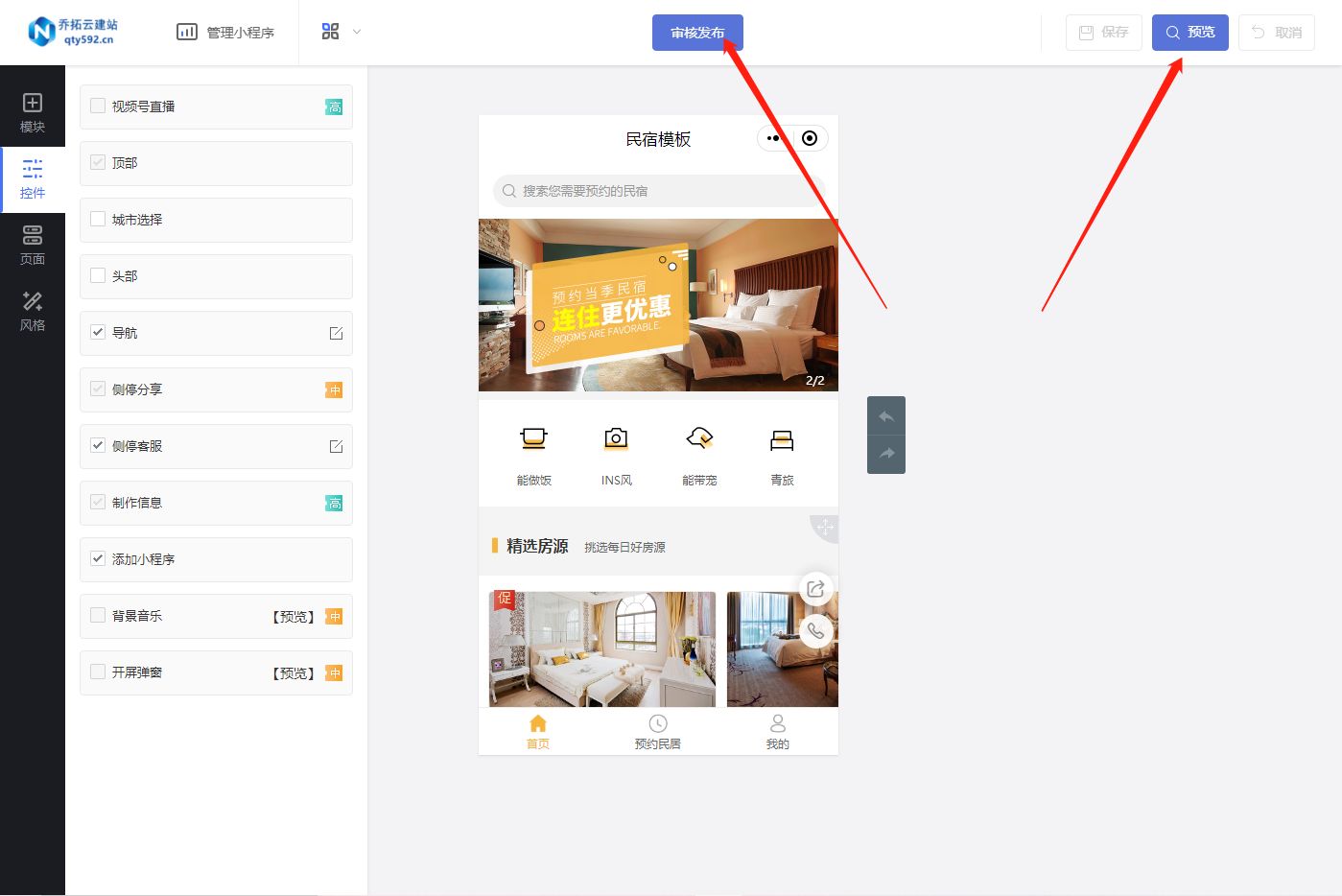Open the edit icon next to 导航
The width and height of the screenshot is (1342, 896).
click(x=335, y=333)
